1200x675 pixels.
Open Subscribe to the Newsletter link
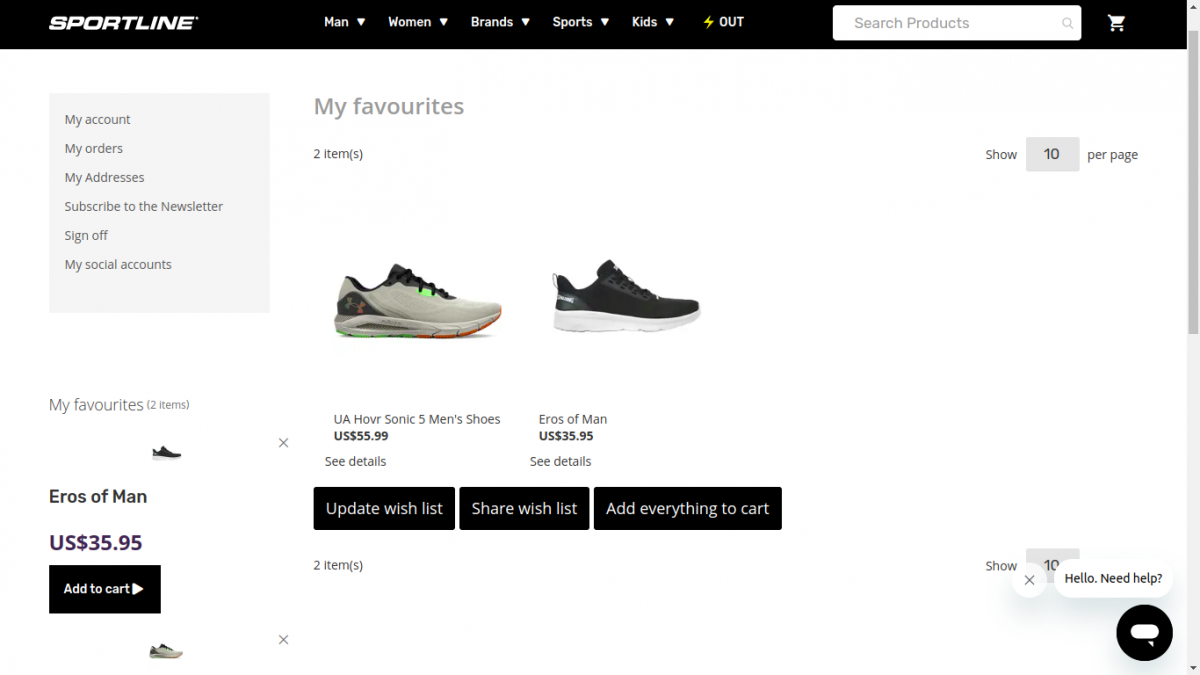click(144, 206)
